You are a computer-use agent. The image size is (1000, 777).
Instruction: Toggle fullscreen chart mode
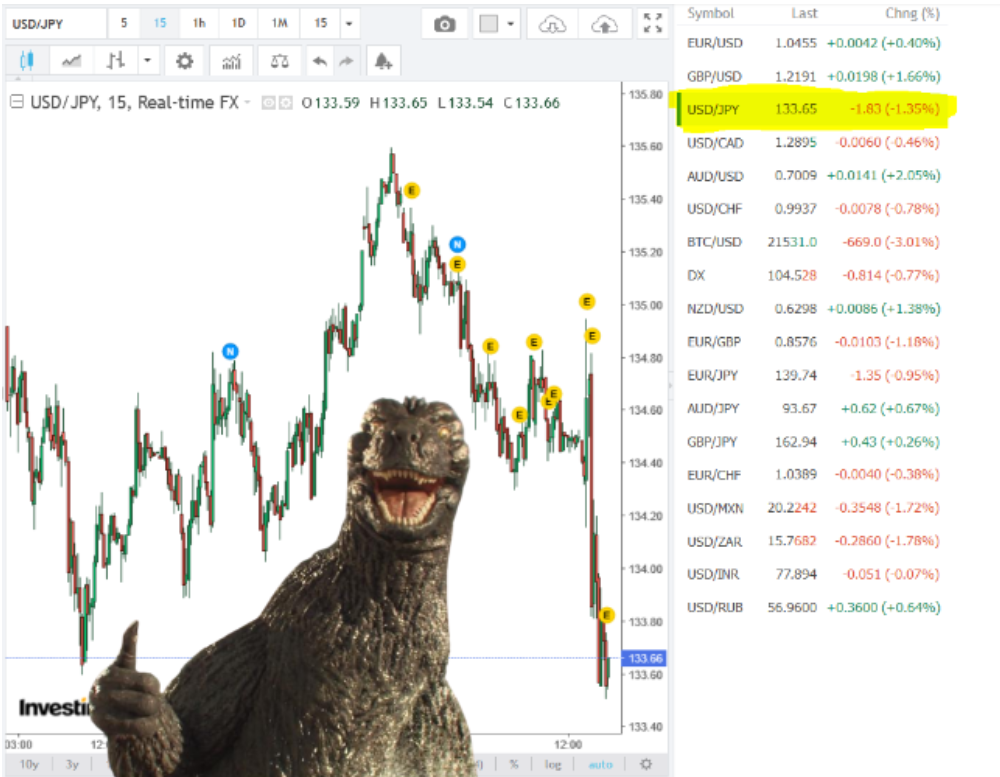point(652,24)
